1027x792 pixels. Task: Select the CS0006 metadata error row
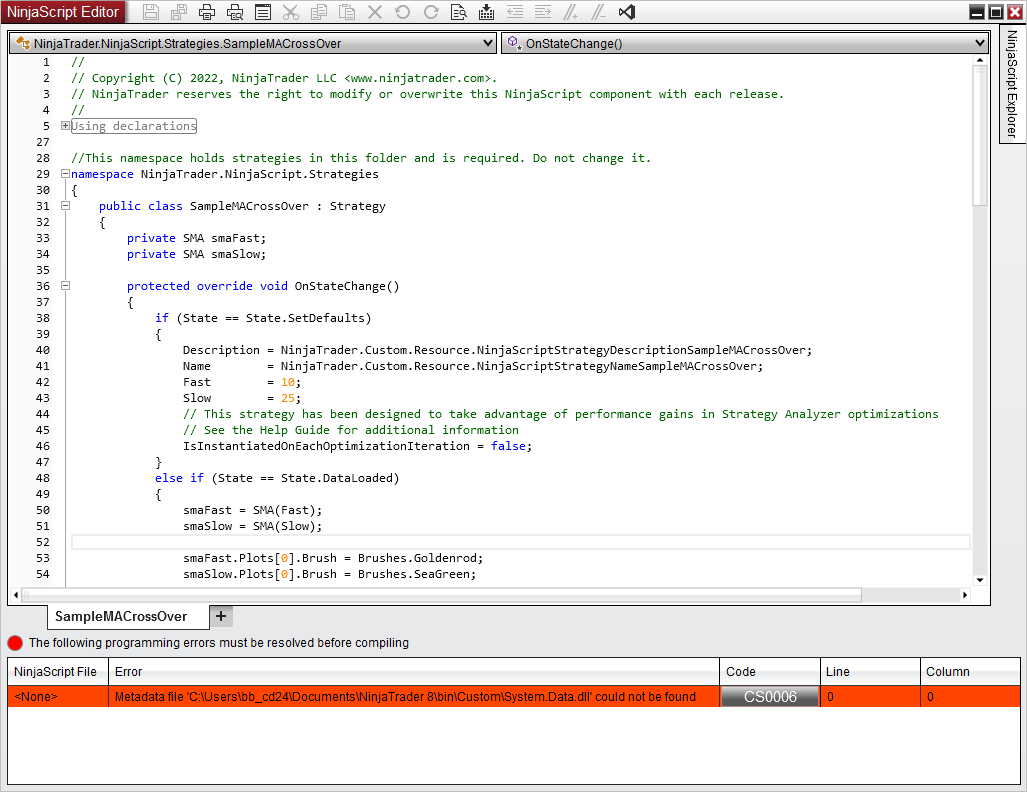tap(400, 696)
